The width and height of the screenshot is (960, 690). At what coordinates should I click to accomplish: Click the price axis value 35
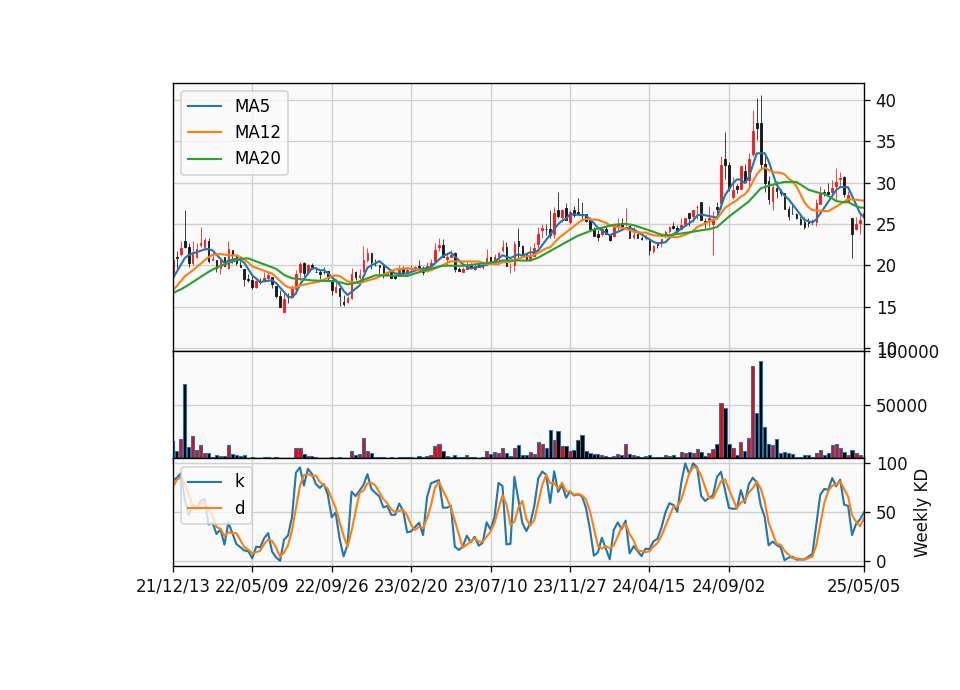pyautogui.click(x=886, y=142)
